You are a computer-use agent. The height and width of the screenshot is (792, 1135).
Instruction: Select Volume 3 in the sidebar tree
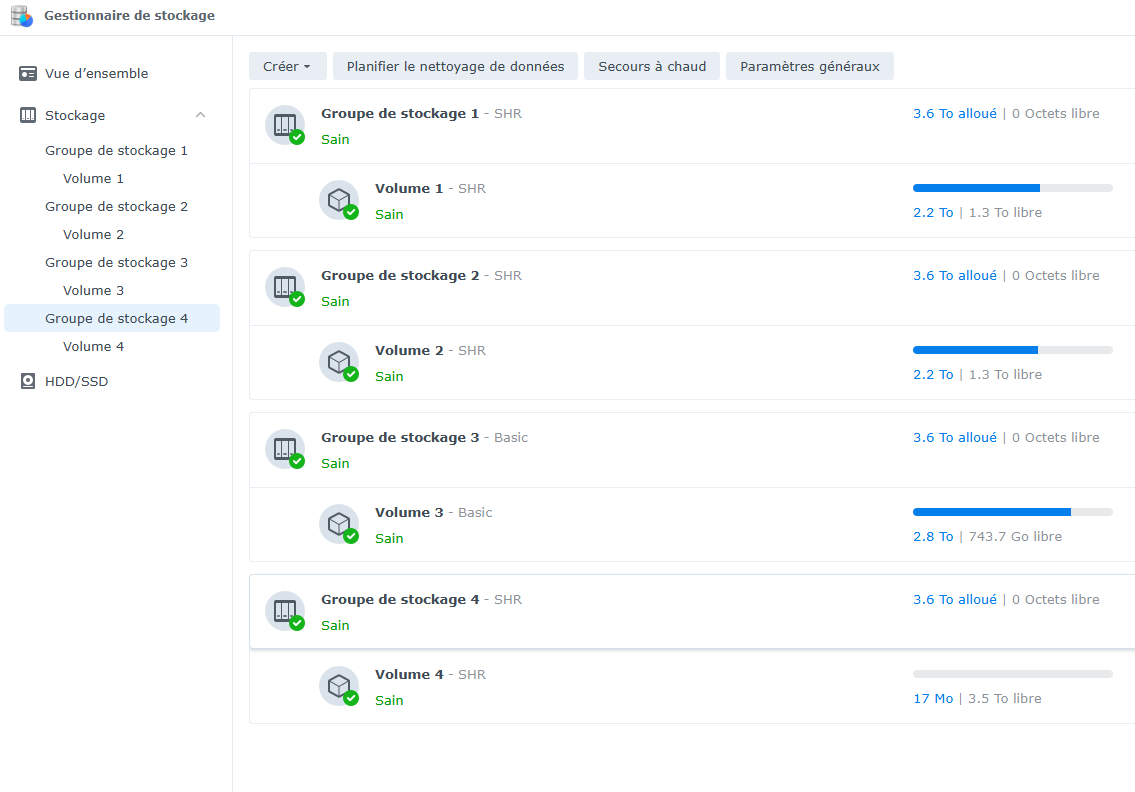(x=93, y=291)
